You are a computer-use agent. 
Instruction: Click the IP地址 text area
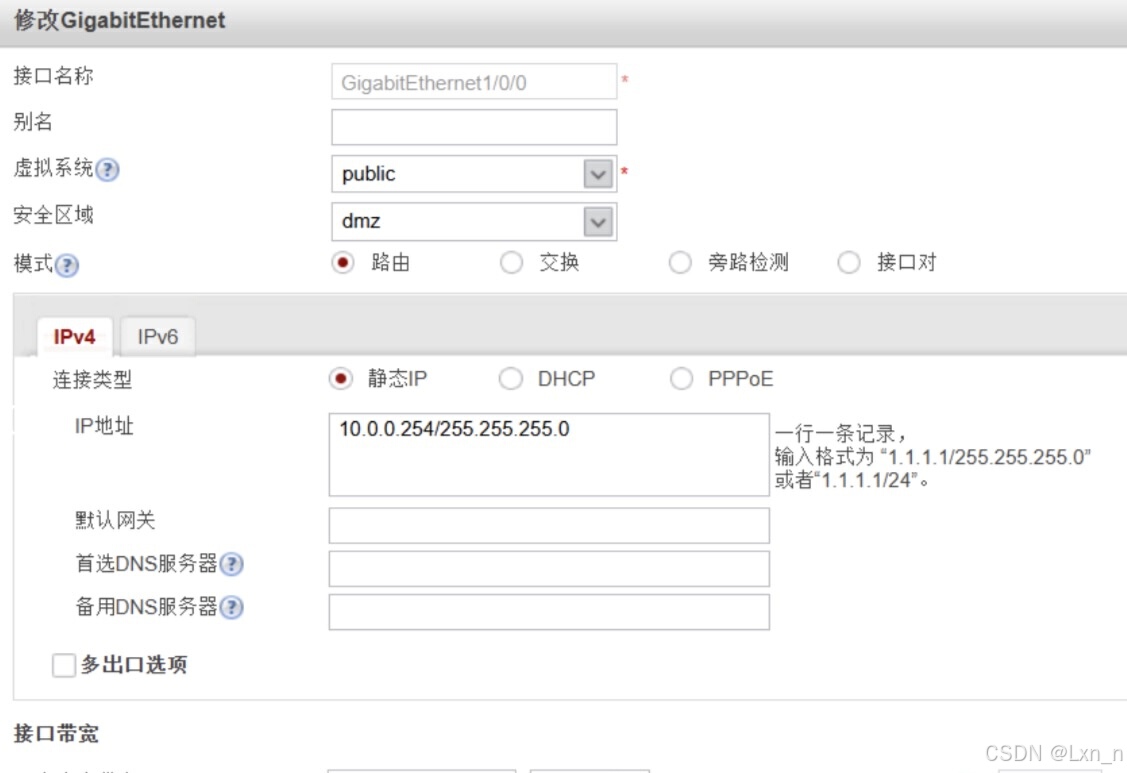point(549,454)
